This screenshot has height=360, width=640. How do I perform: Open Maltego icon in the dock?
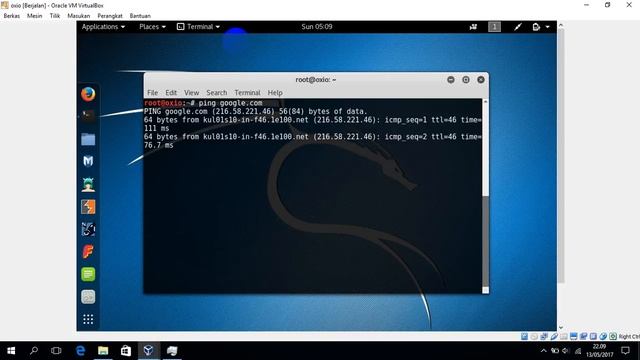pos(88,229)
